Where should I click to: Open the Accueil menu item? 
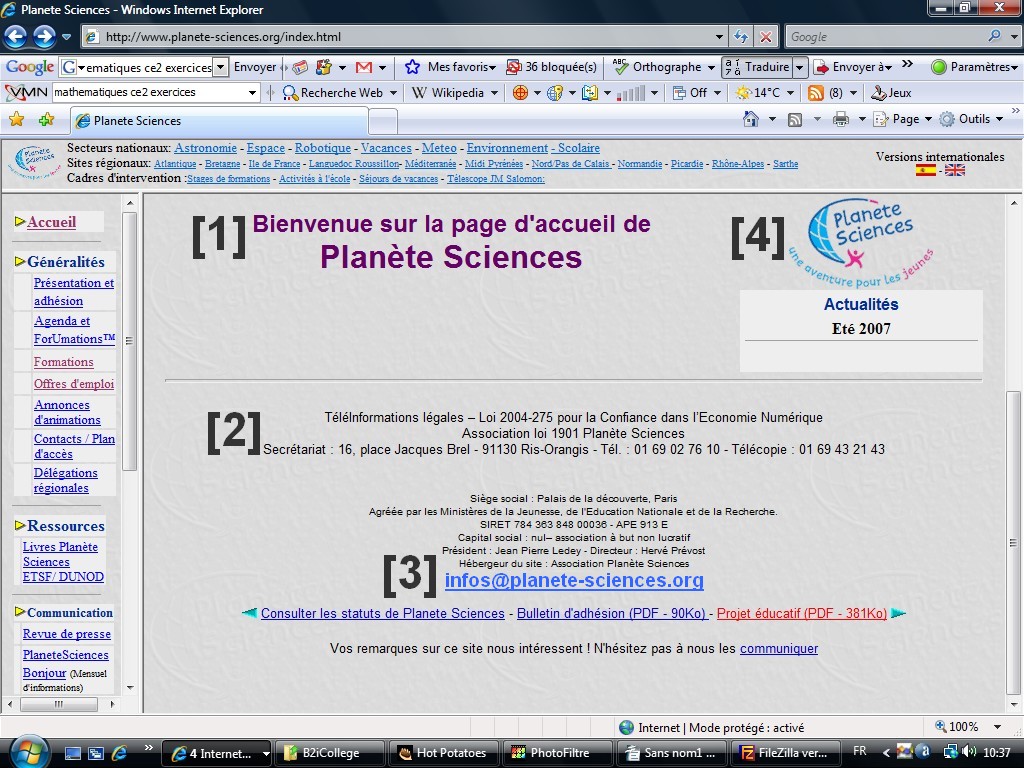click(52, 222)
